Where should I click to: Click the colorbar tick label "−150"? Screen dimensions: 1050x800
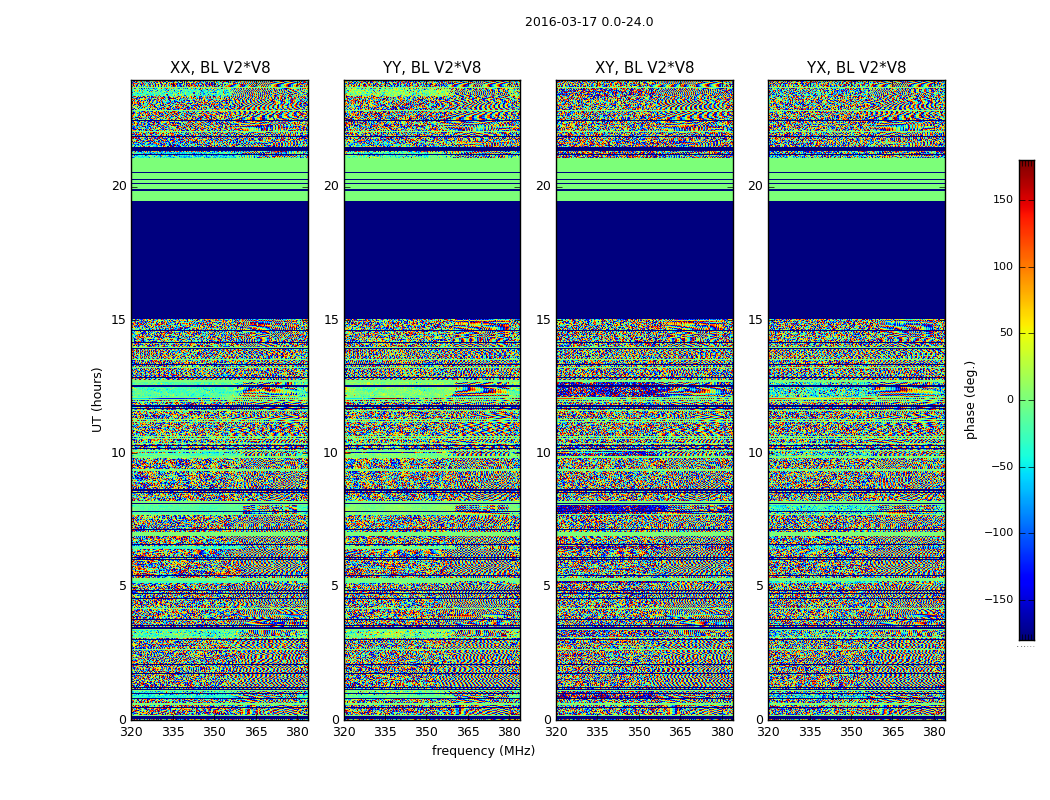999,599
